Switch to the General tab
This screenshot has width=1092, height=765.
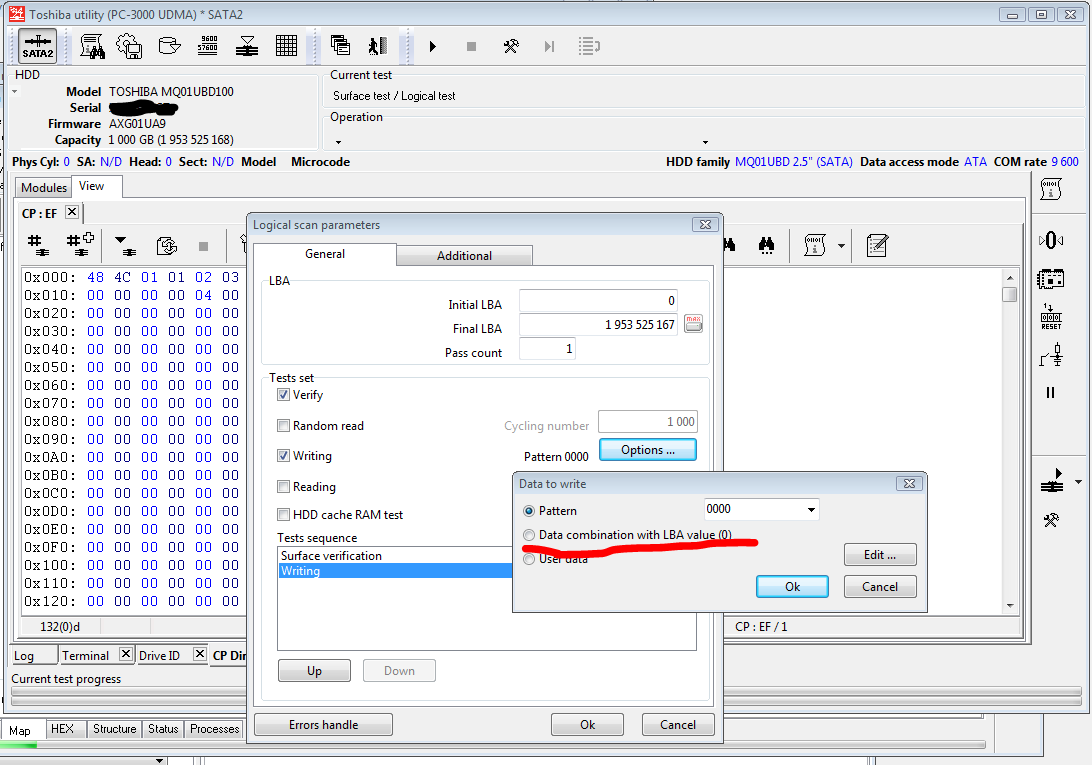coord(325,254)
